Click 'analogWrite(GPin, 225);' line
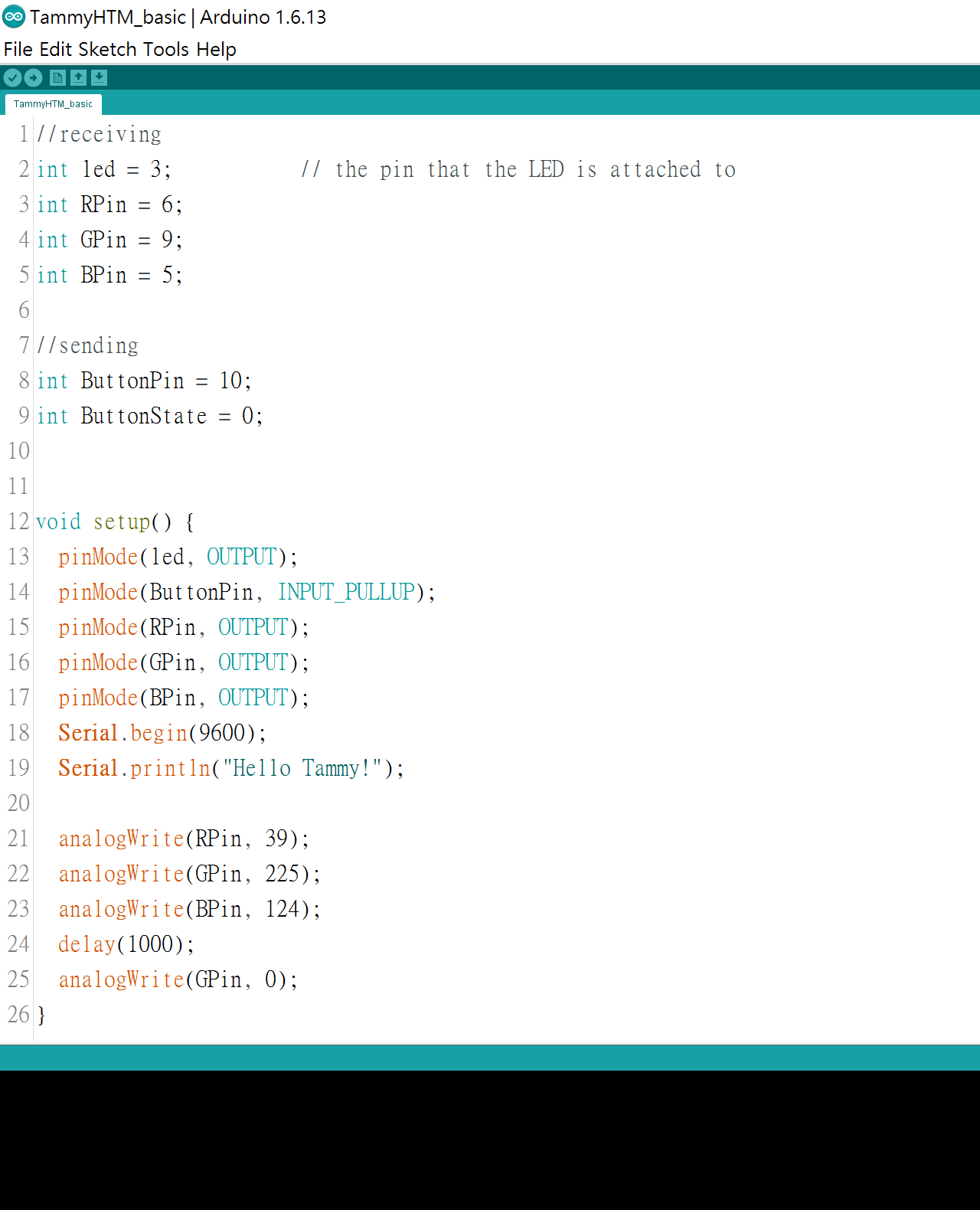The image size is (980, 1210). coord(189,874)
